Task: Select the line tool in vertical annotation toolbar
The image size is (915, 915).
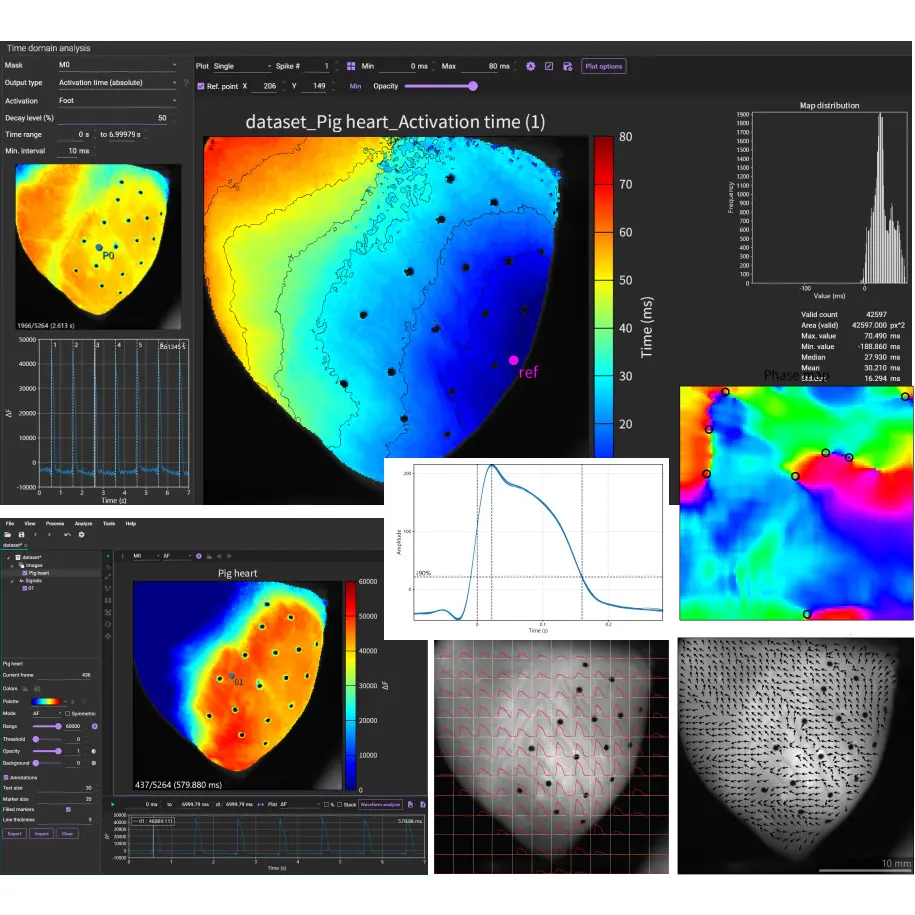Action: [x=108, y=577]
